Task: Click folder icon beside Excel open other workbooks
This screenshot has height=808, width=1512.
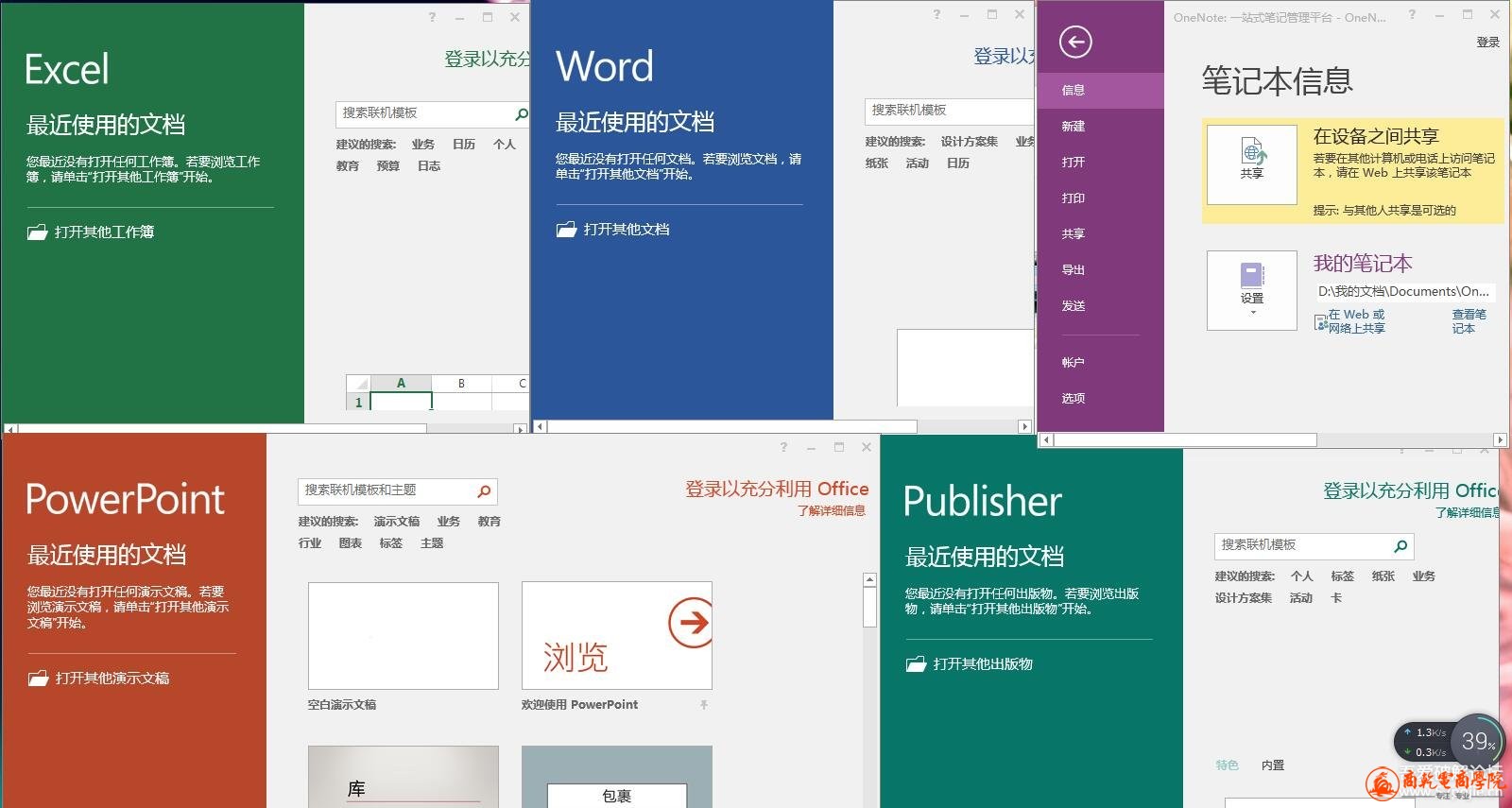Action: coord(37,232)
